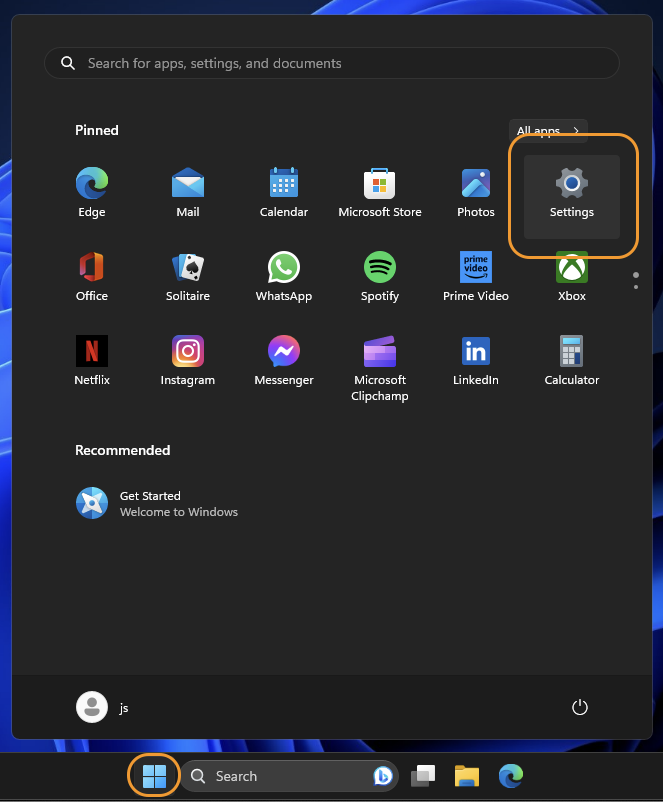This screenshot has width=663, height=802.
Task: Open the js user account menu
Action: click(102, 707)
